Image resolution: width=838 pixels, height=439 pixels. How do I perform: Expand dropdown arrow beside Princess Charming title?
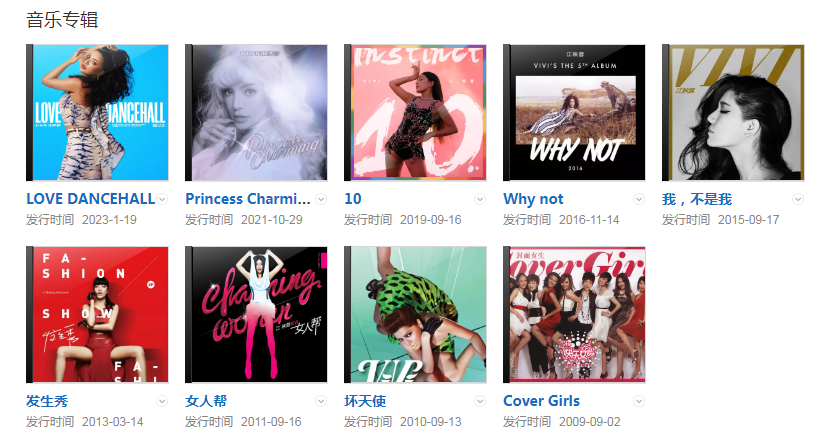coord(321,199)
